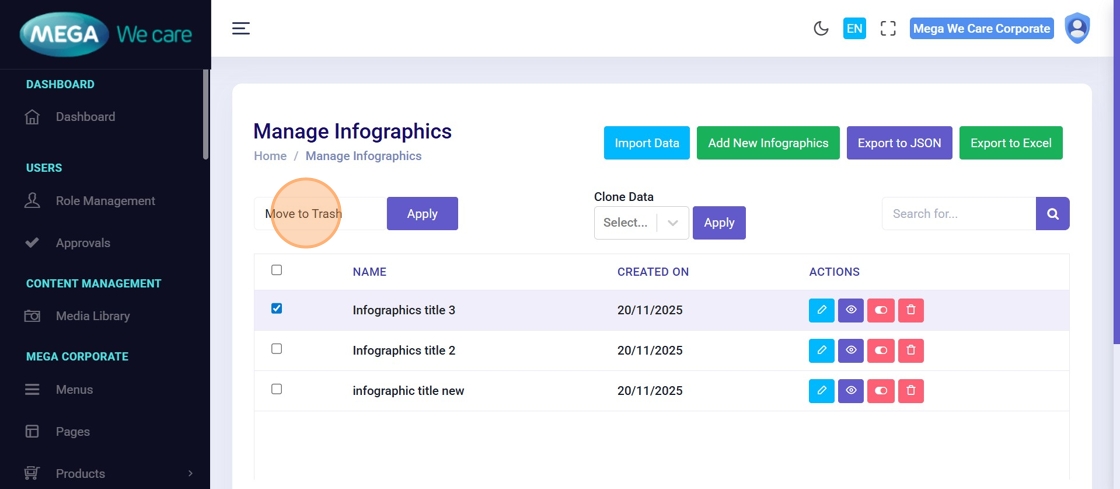This screenshot has width=1120, height=489.
Task: Click the hamburger menu icon
Action: [x=241, y=28]
